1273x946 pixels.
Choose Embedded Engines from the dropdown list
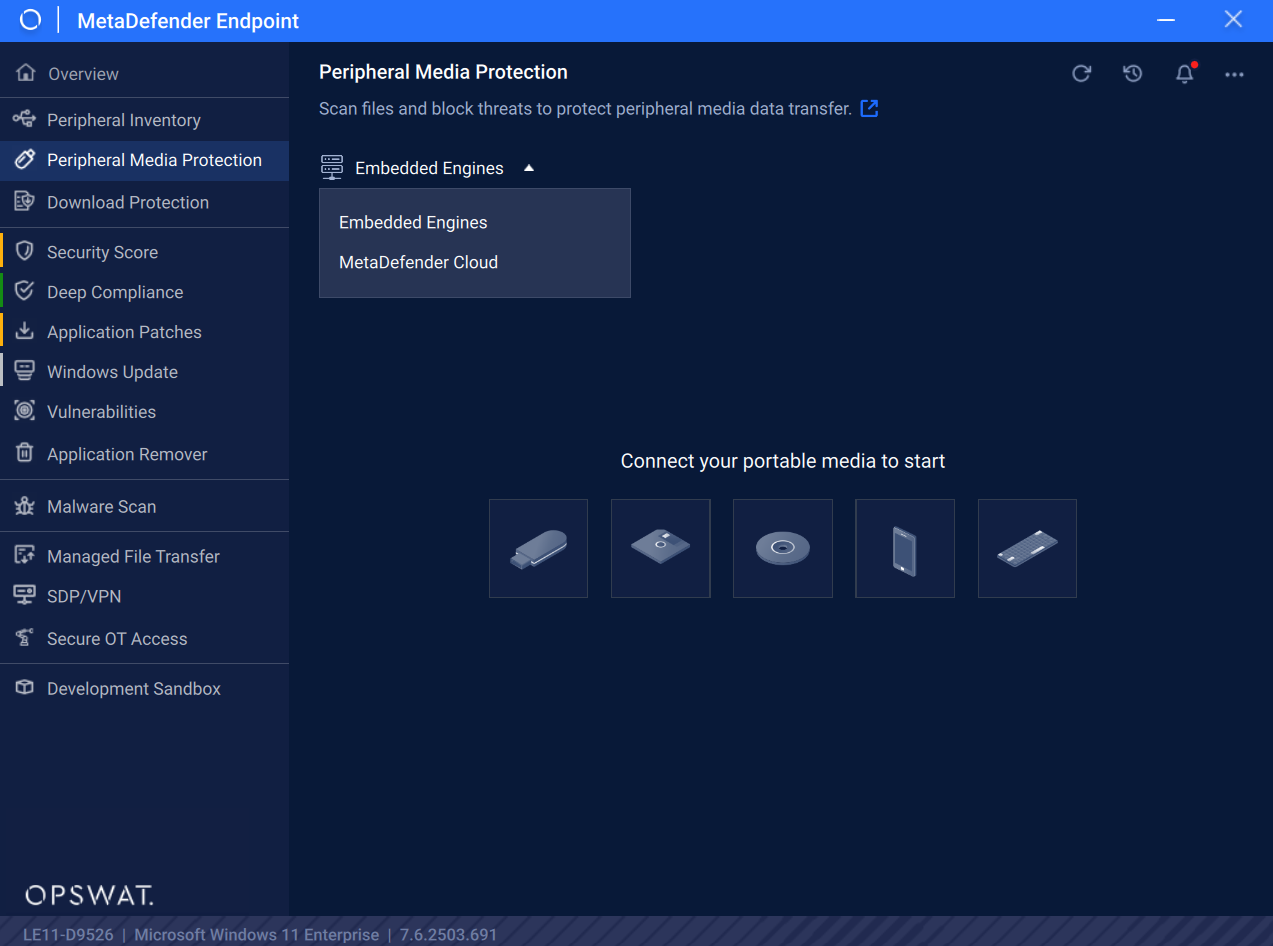(475, 222)
